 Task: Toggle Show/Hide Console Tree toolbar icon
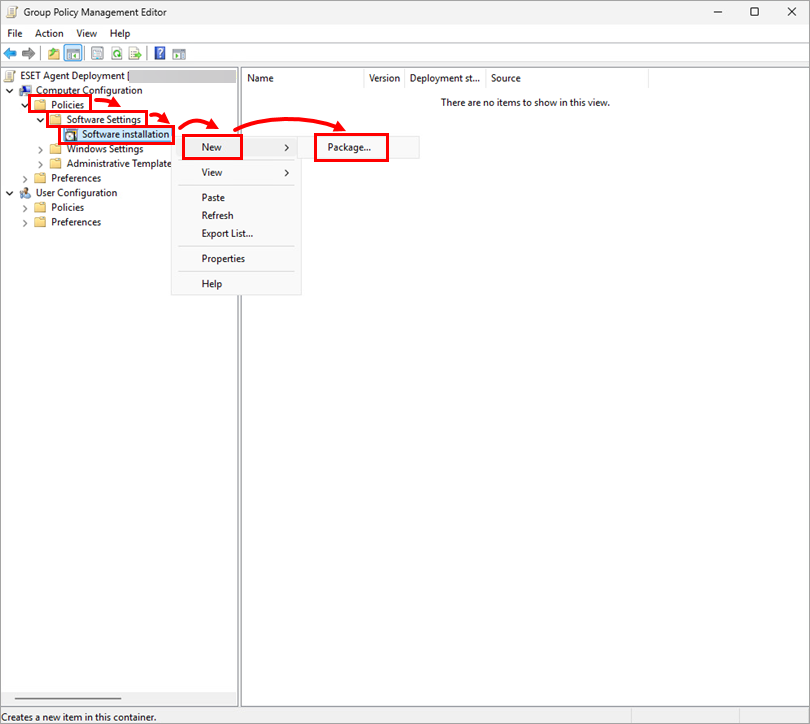pyautogui.click(x=73, y=54)
